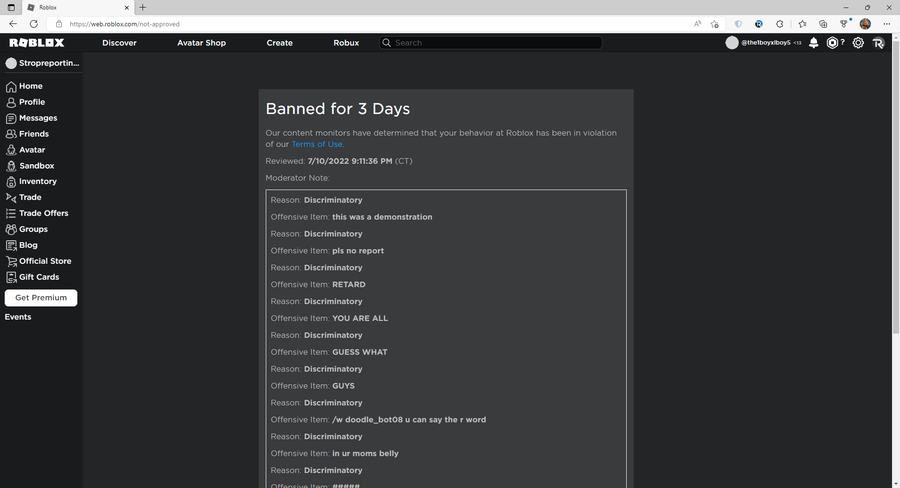
Task: Open Groups in the sidebar
Action: pyautogui.click(x=27, y=229)
